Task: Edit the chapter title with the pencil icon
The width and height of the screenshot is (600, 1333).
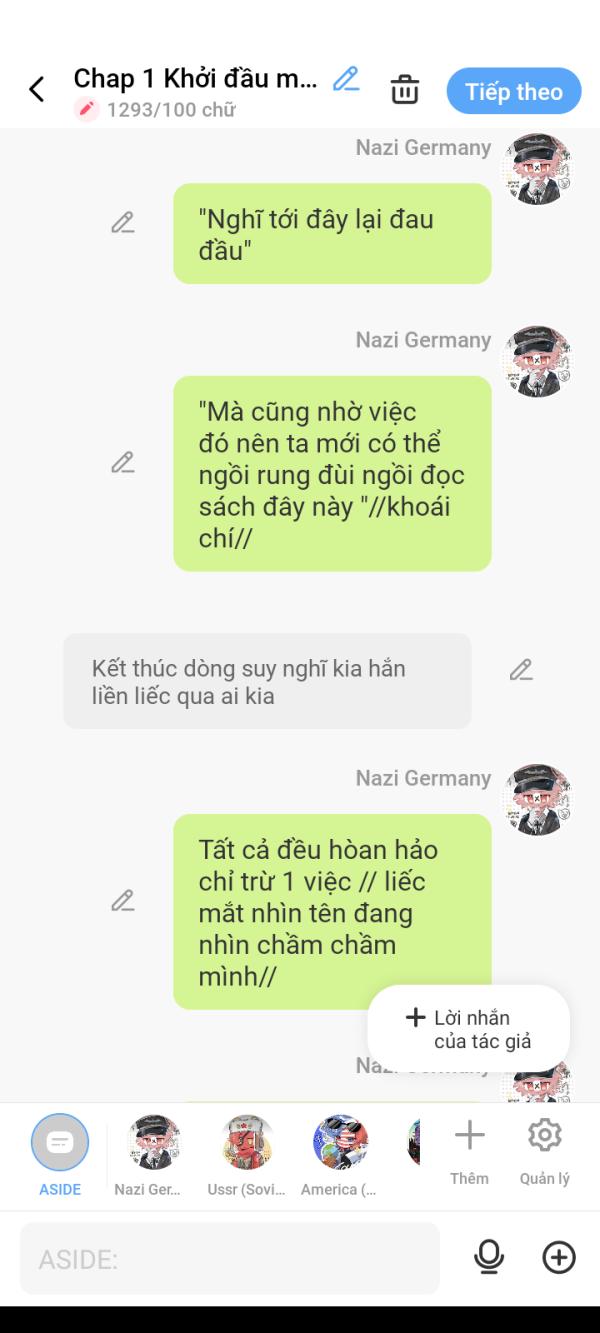Action: tap(346, 79)
